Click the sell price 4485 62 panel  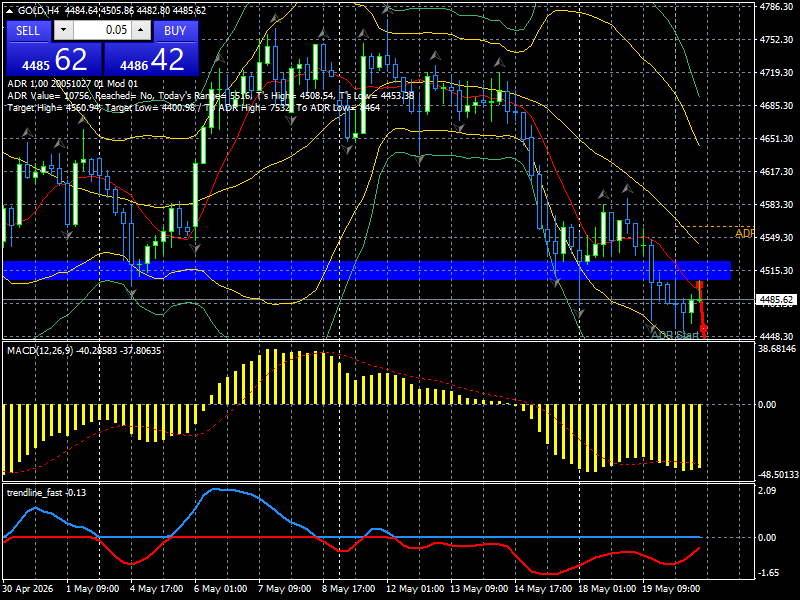(54, 60)
